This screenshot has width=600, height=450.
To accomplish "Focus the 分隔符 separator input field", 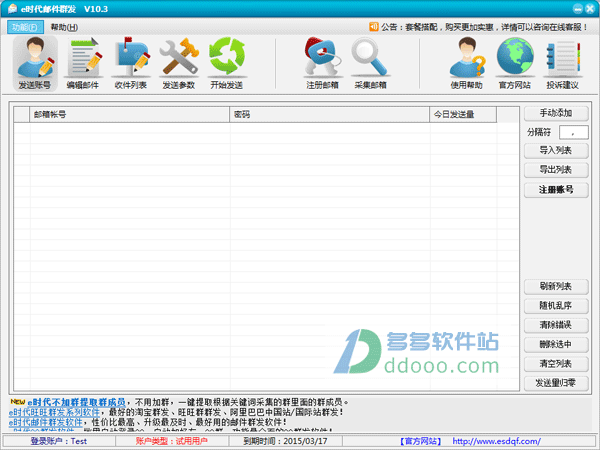I will click(574, 132).
